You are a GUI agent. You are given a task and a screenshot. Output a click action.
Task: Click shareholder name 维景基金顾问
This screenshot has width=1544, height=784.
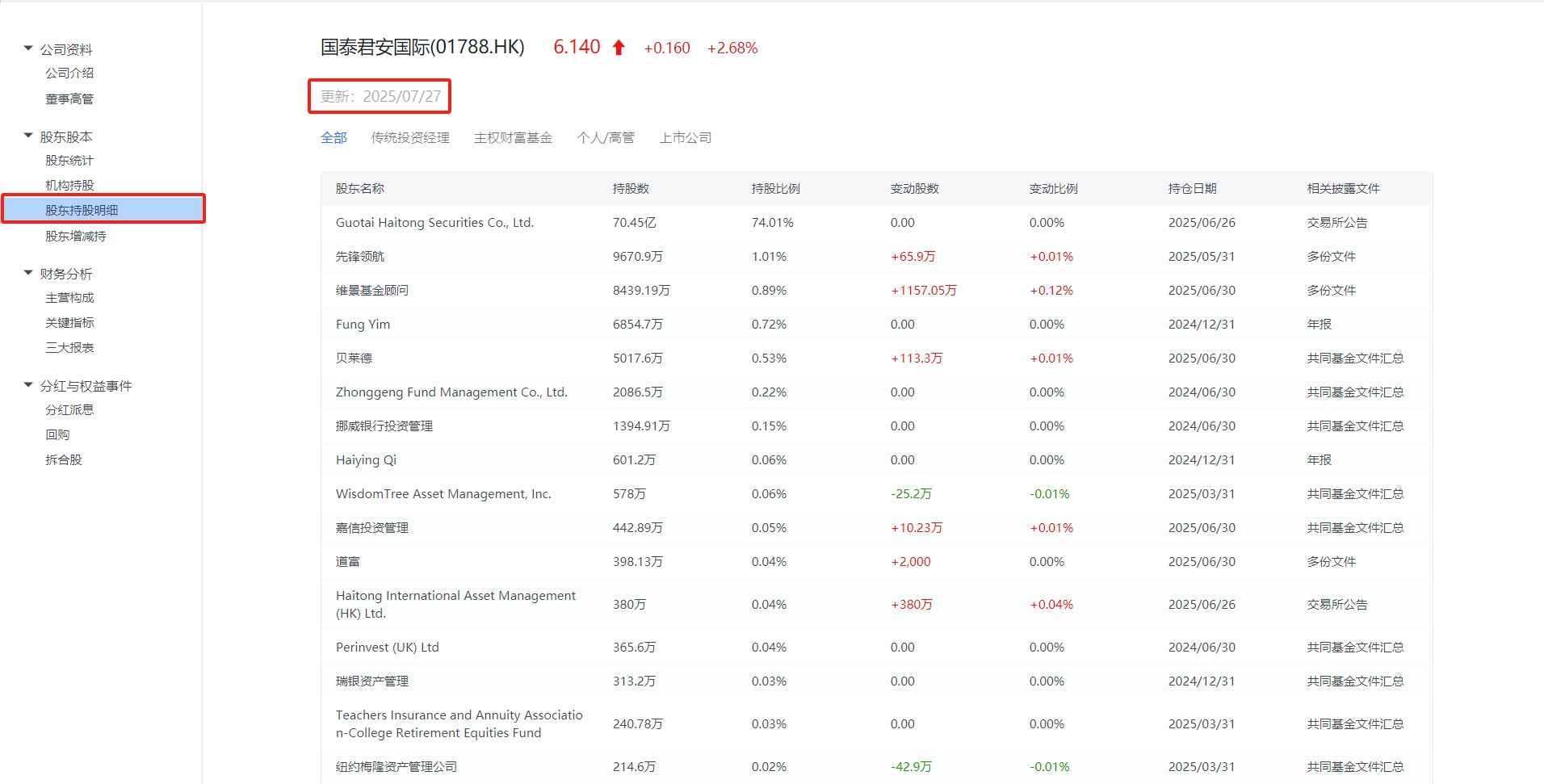[x=372, y=290]
